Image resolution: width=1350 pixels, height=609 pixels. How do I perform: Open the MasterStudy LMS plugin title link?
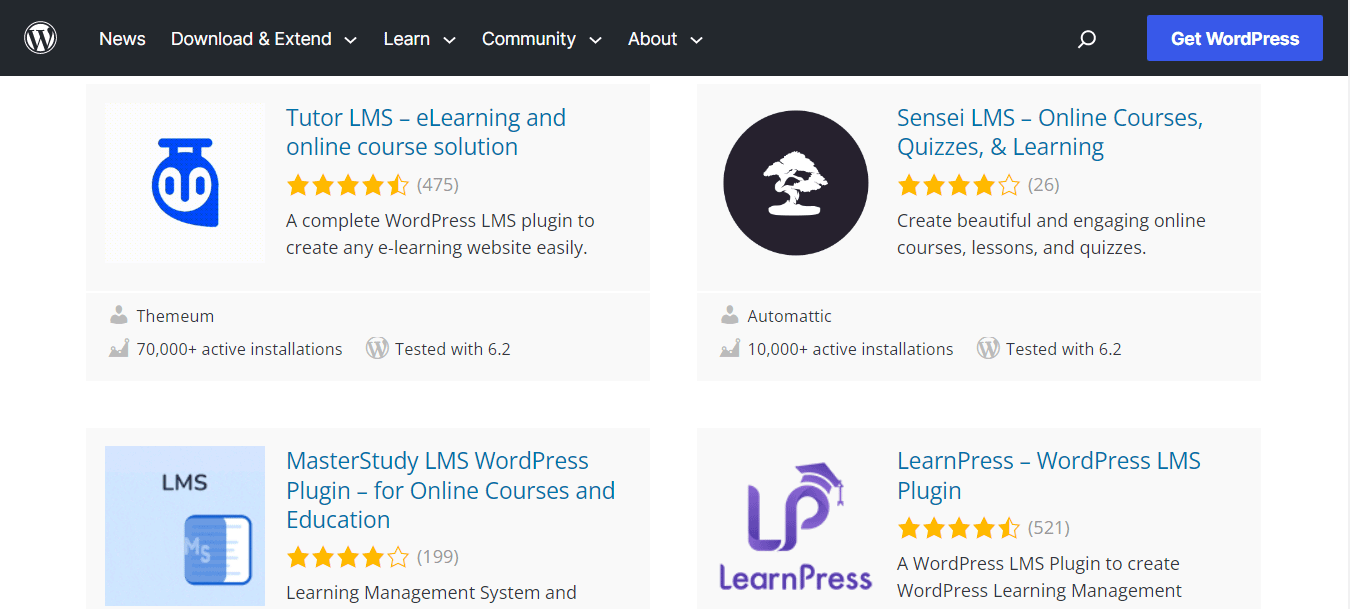[x=450, y=490]
